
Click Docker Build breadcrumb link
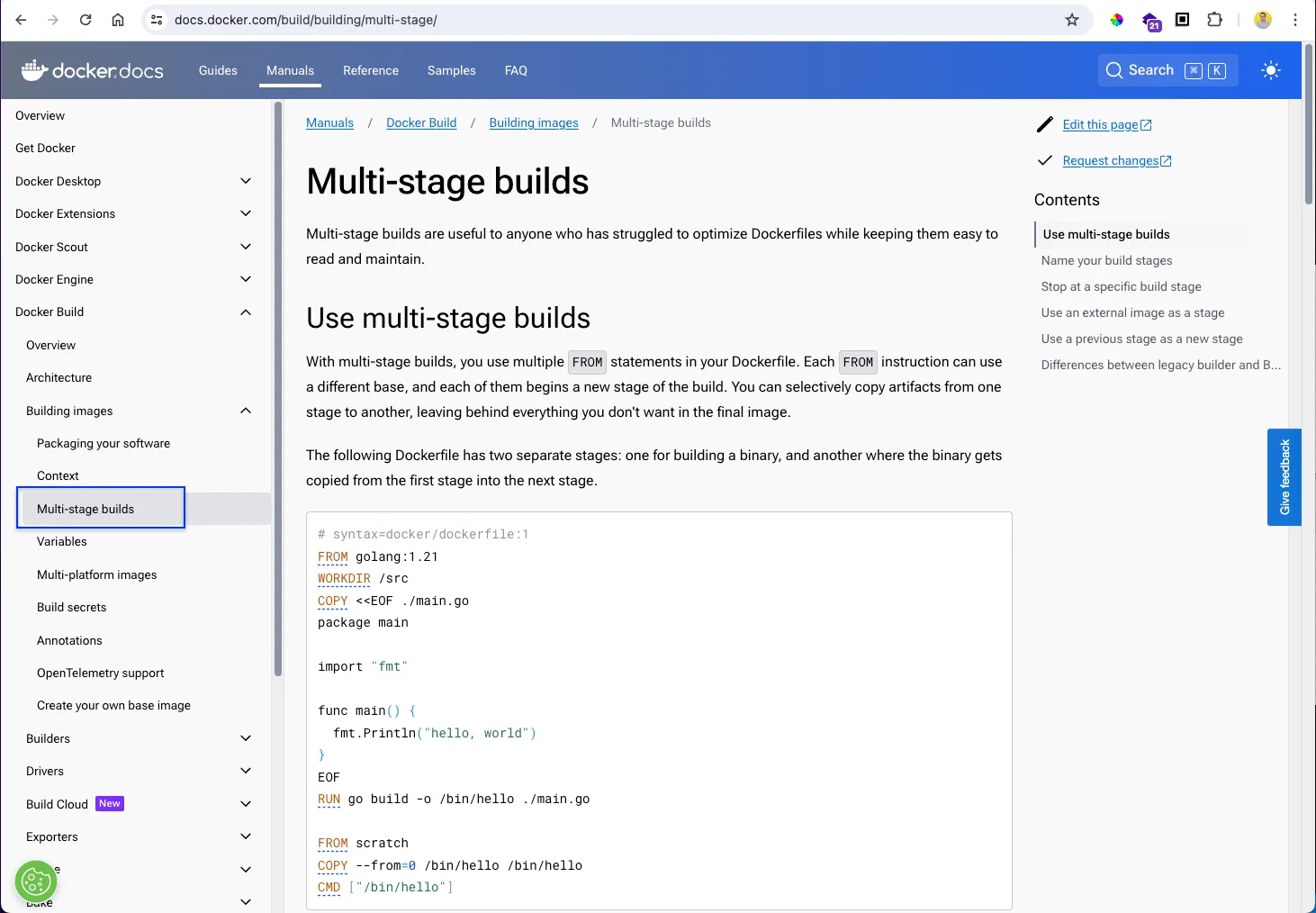[x=421, y=122]
